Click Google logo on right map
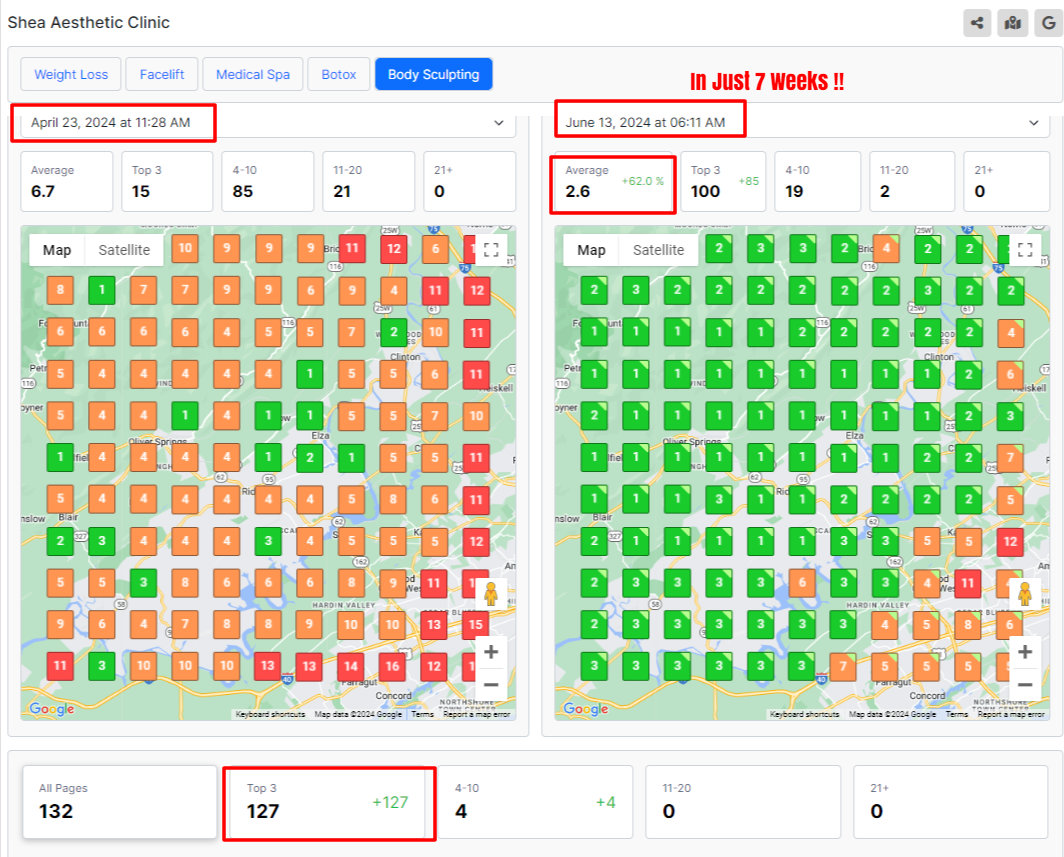The width and height of the screenshot is (1064, 857). click(x=586, y=709)
